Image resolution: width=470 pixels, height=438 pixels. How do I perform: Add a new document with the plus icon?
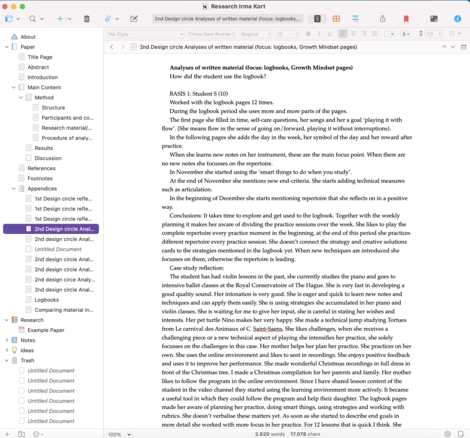pos(60,19)
